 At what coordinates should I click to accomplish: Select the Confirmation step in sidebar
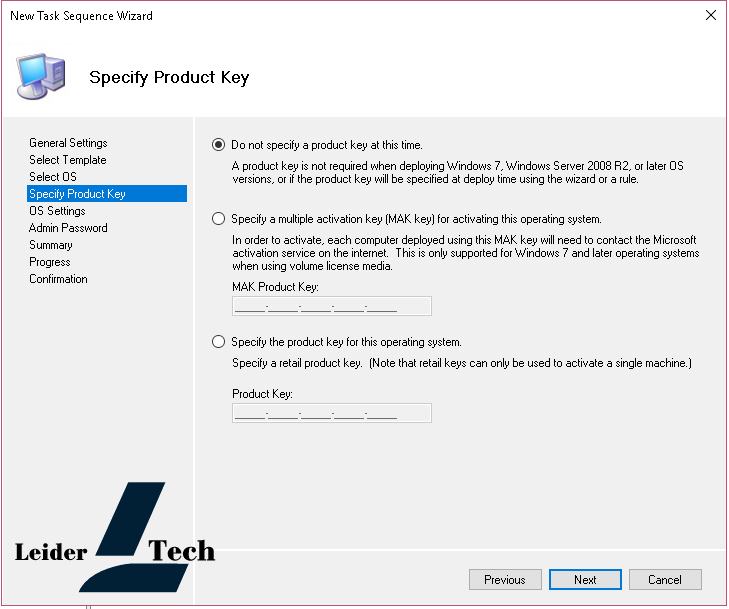tap(58, 279)
